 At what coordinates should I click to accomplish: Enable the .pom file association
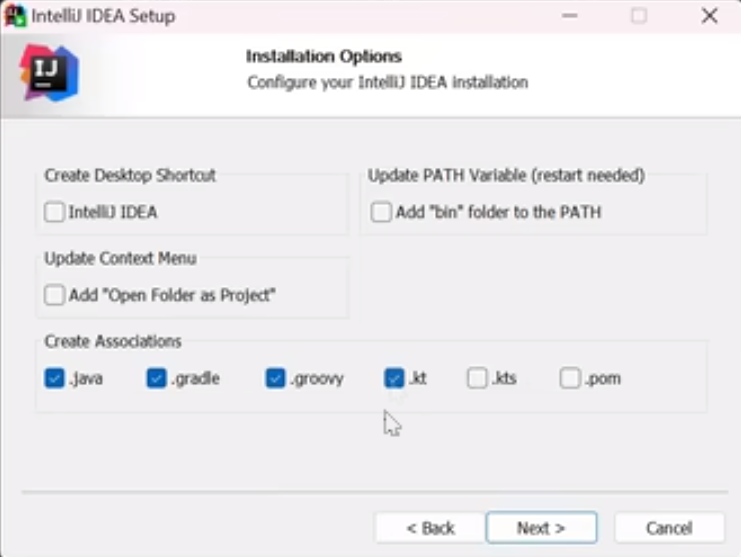[x=569, y=378]
